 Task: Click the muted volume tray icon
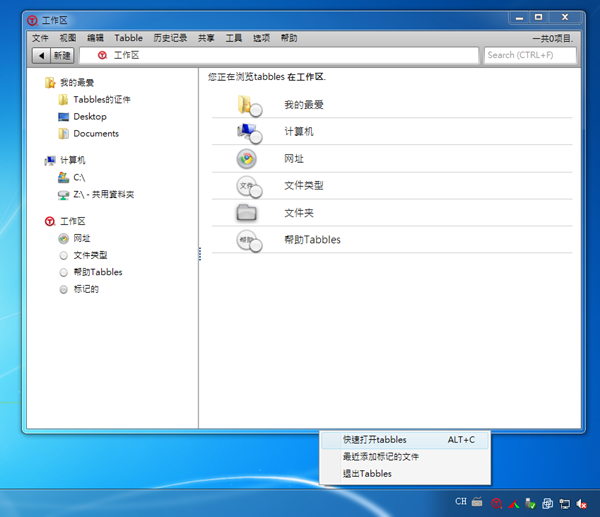(582, 504)
